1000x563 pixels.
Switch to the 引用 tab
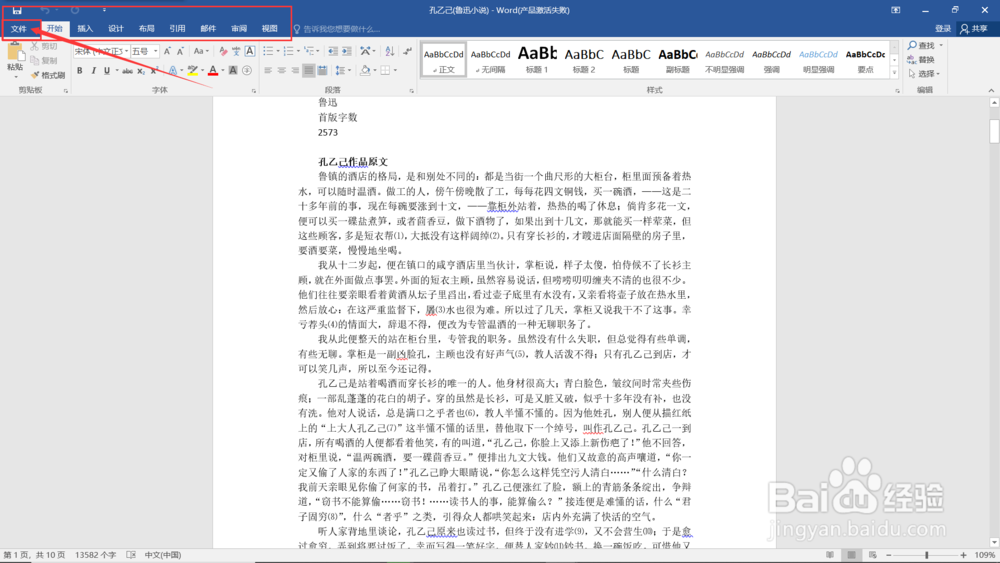click(177, 29)
